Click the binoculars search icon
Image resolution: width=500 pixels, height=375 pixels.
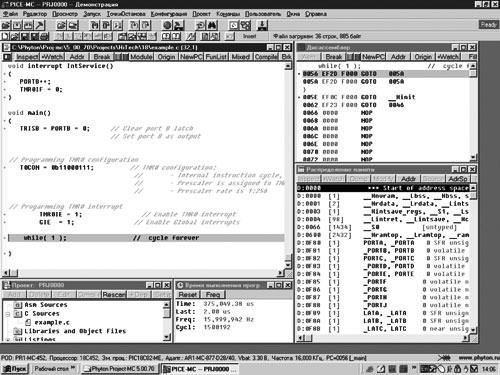click(212, 25)
